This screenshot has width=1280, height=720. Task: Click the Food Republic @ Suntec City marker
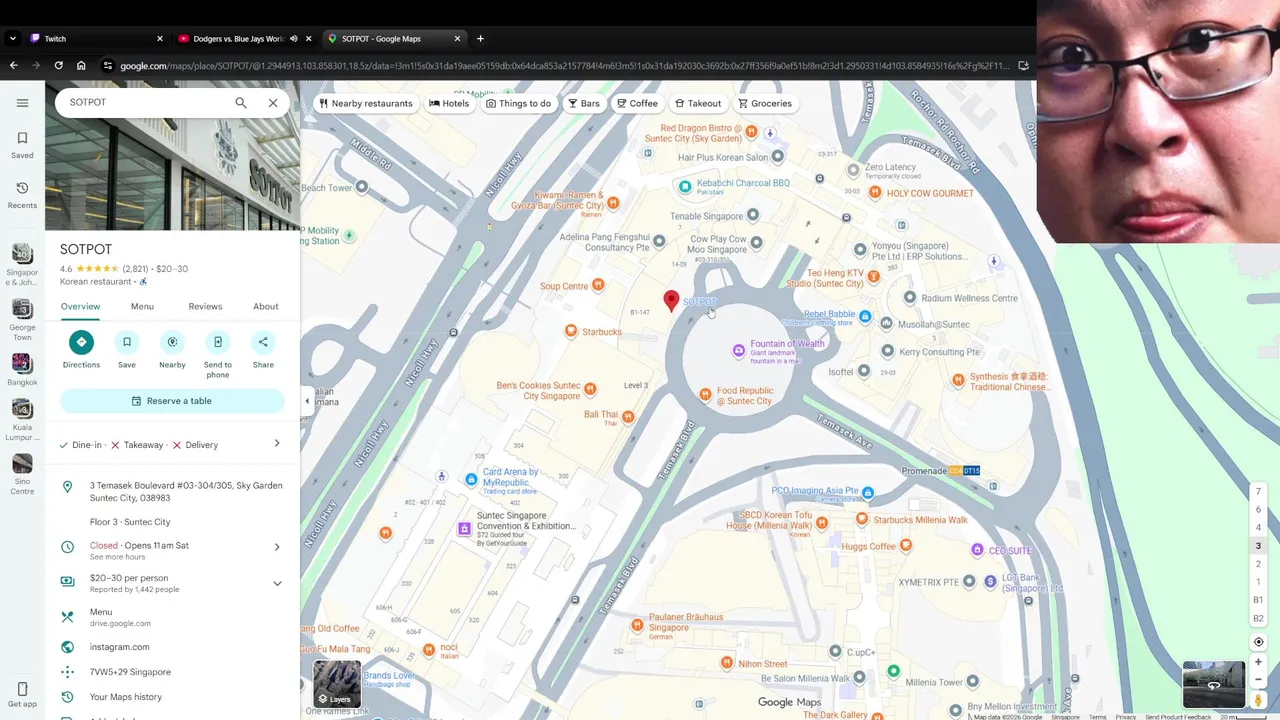click(x=705, y=394)
